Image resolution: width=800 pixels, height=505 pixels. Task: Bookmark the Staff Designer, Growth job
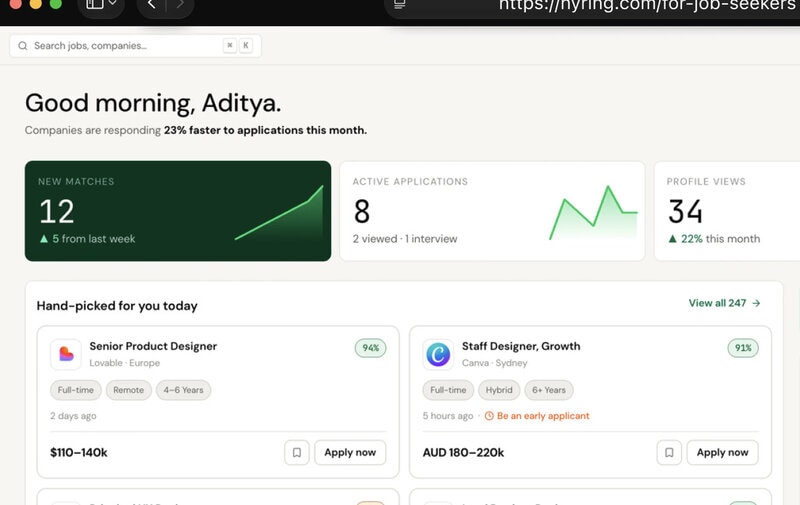(x=669, y=452)
